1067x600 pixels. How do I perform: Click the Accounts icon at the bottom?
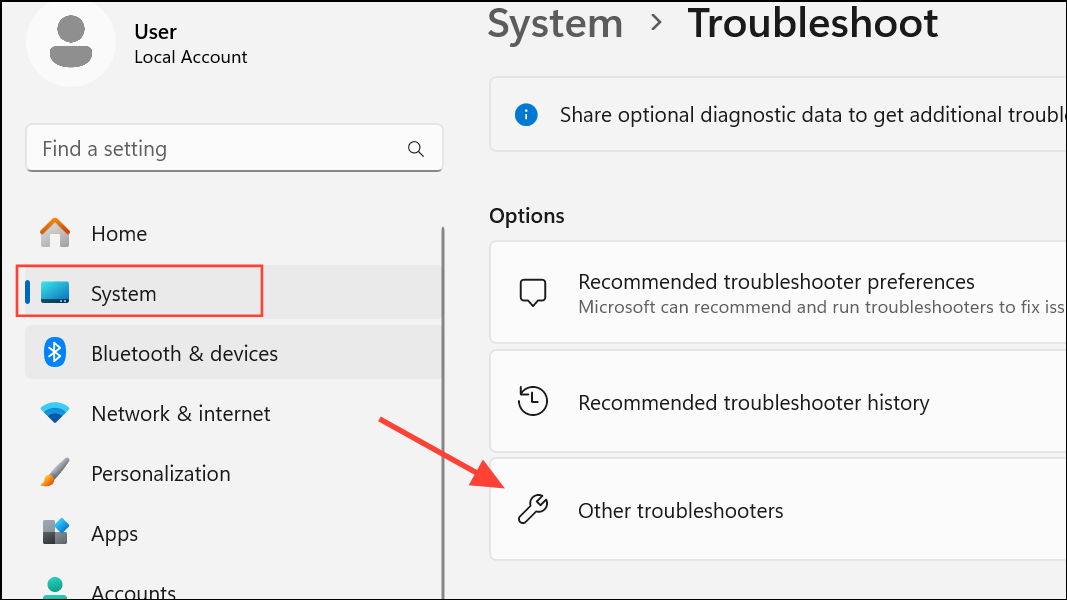[54, 588]
